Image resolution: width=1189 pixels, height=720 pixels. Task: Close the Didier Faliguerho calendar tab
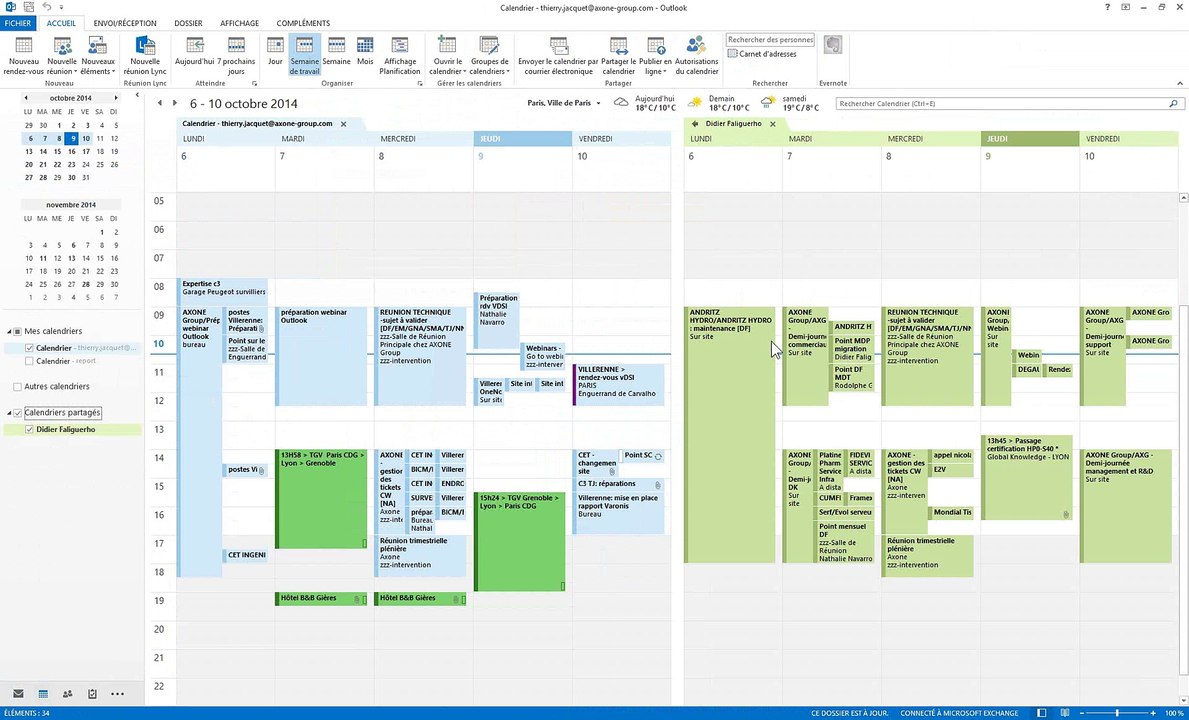coord(773,124)
